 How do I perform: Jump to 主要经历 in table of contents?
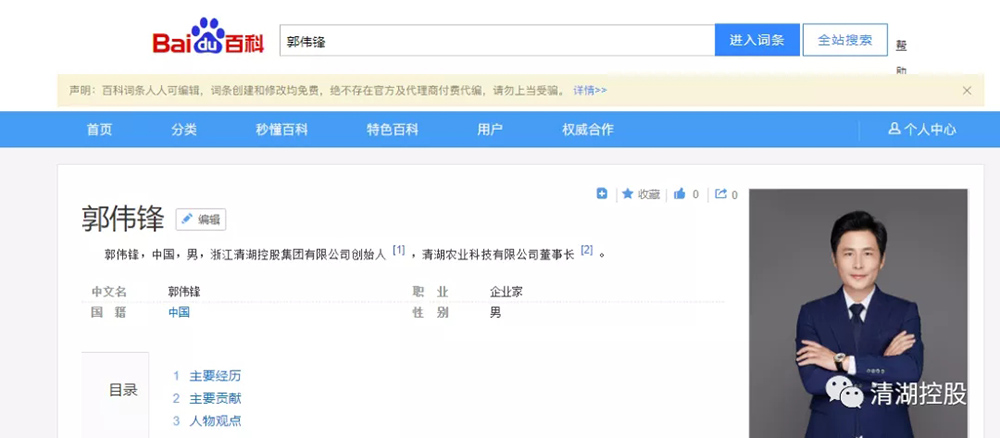[215, 376]
